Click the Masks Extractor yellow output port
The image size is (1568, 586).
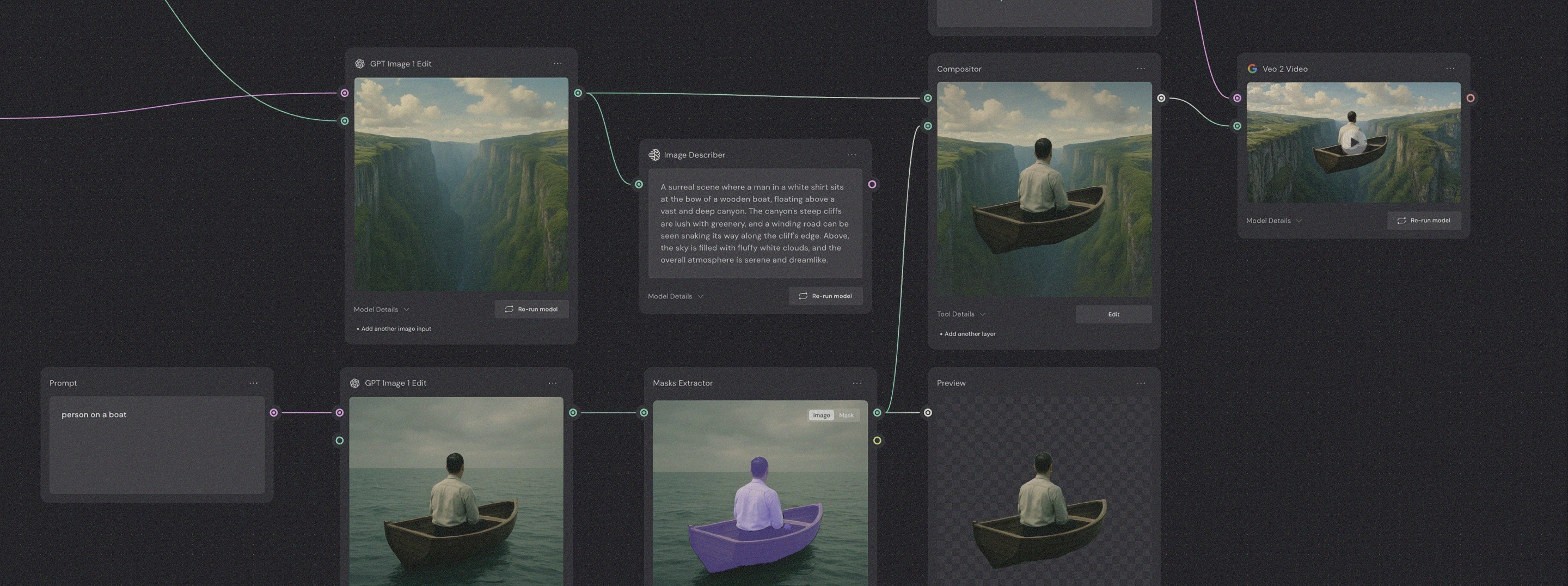877,441
